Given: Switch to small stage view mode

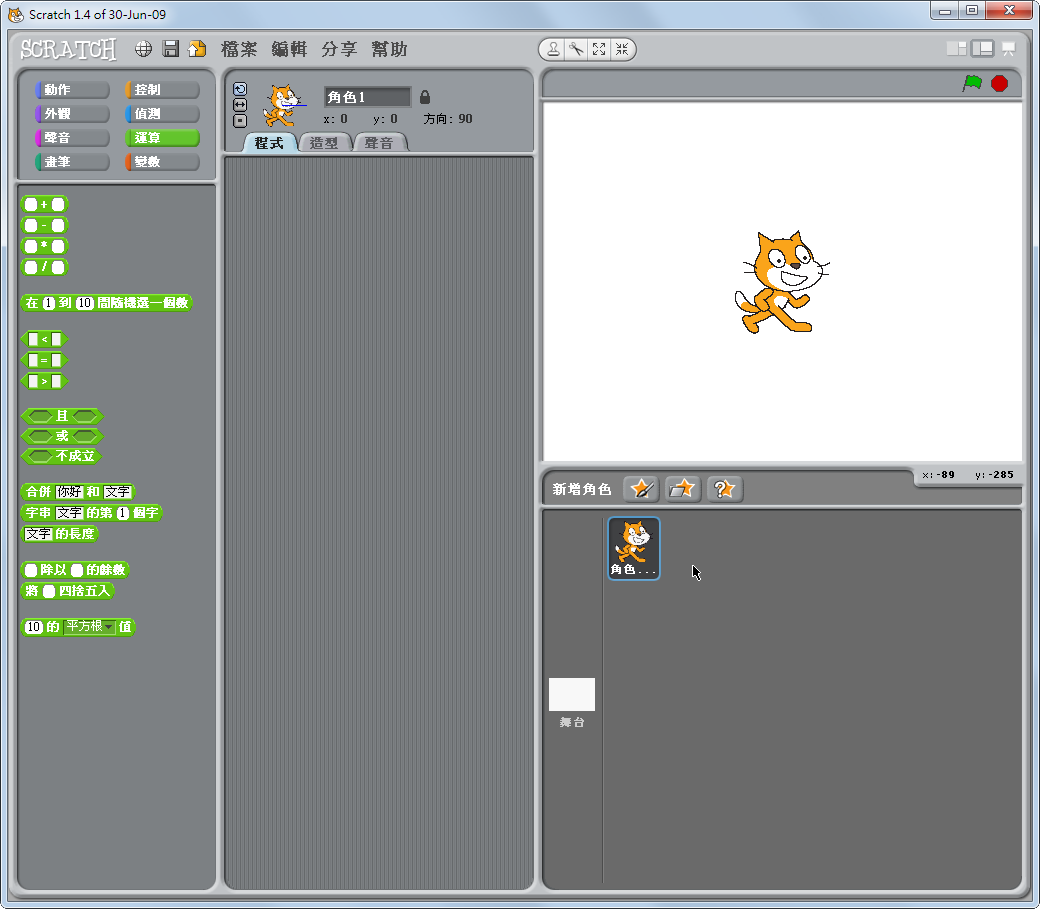Looking at the screenshot, I should point(956,48).
